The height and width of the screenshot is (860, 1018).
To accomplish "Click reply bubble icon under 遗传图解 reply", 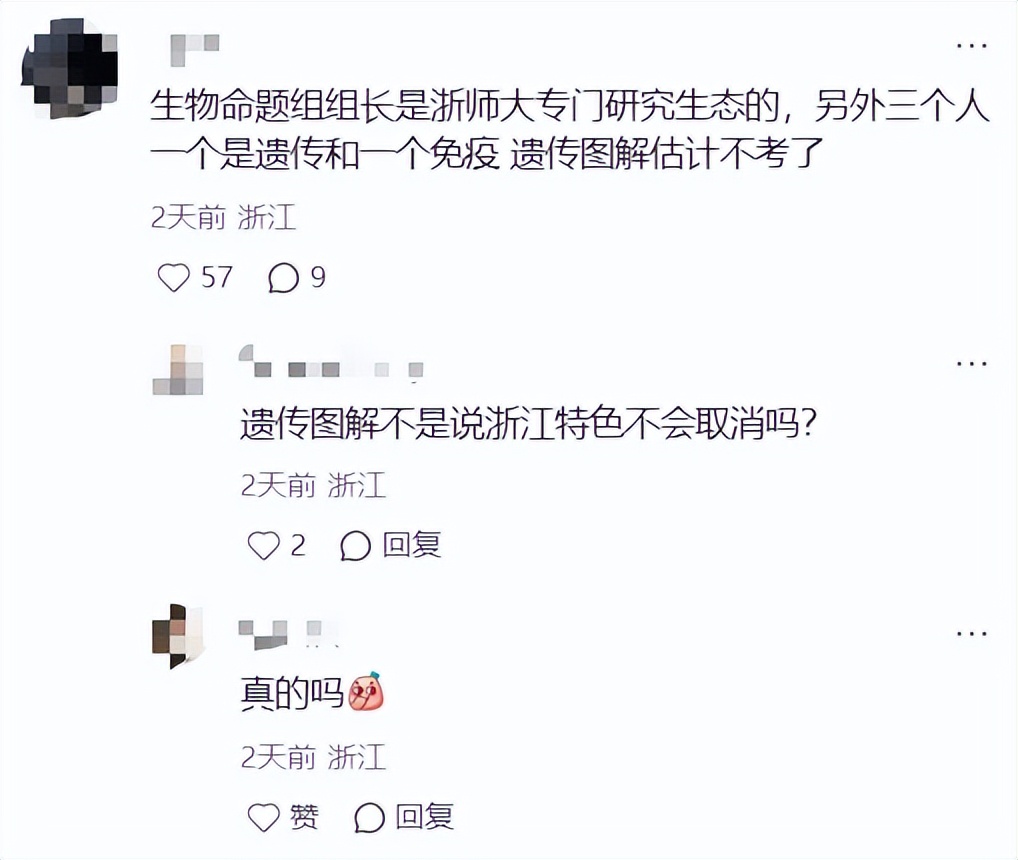I will (x=355, y=545).
